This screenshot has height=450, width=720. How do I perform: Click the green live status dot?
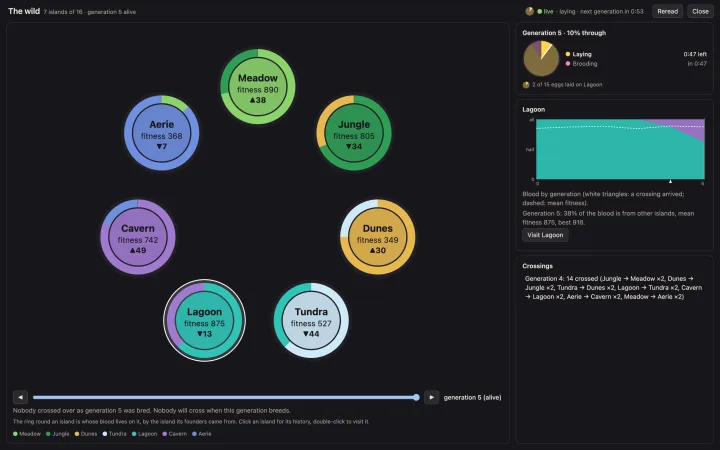[540, 11]
